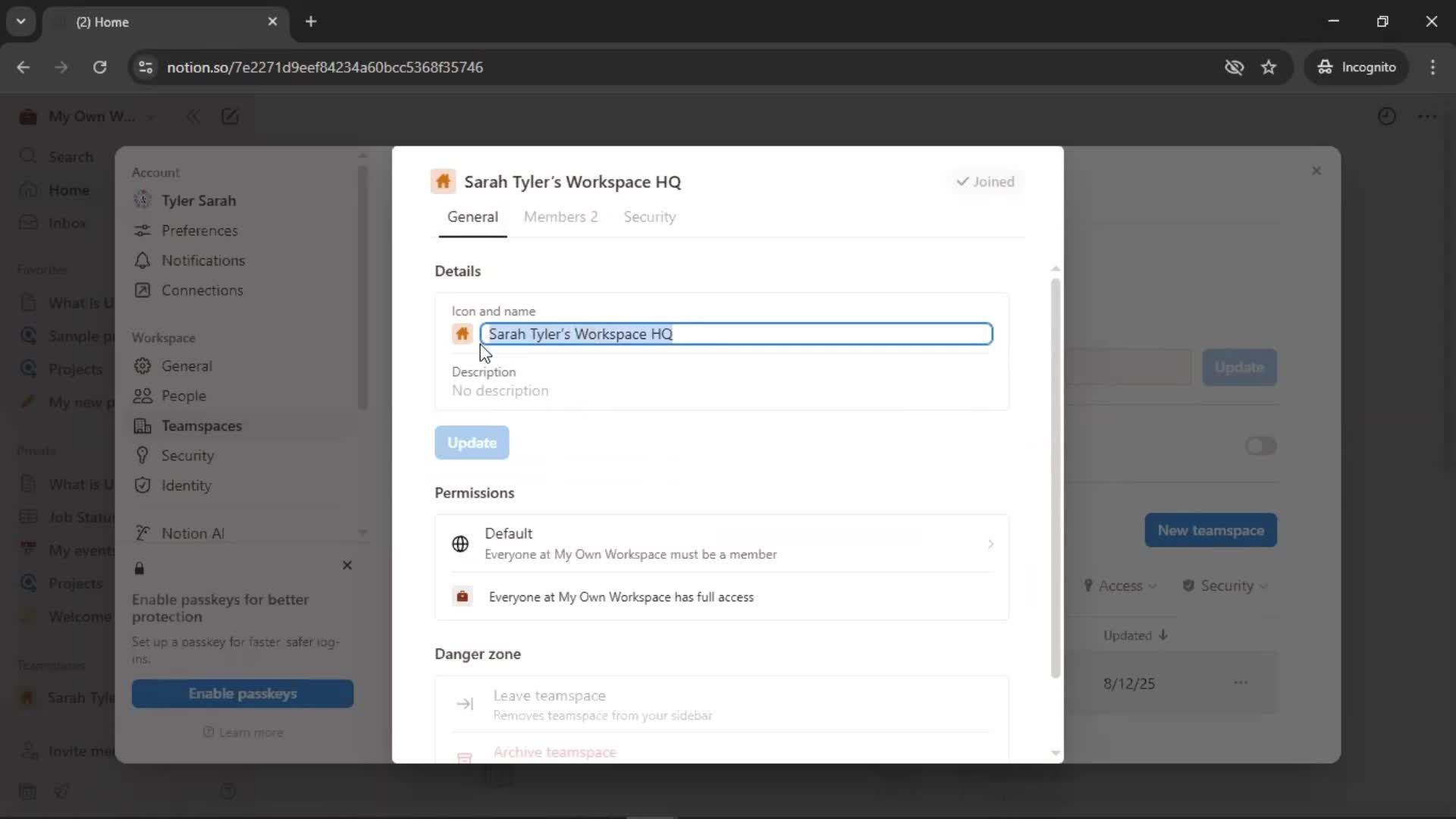Go back in browser history
Viewport: 1456px width, 819px height.
click(x=24, y=67)
